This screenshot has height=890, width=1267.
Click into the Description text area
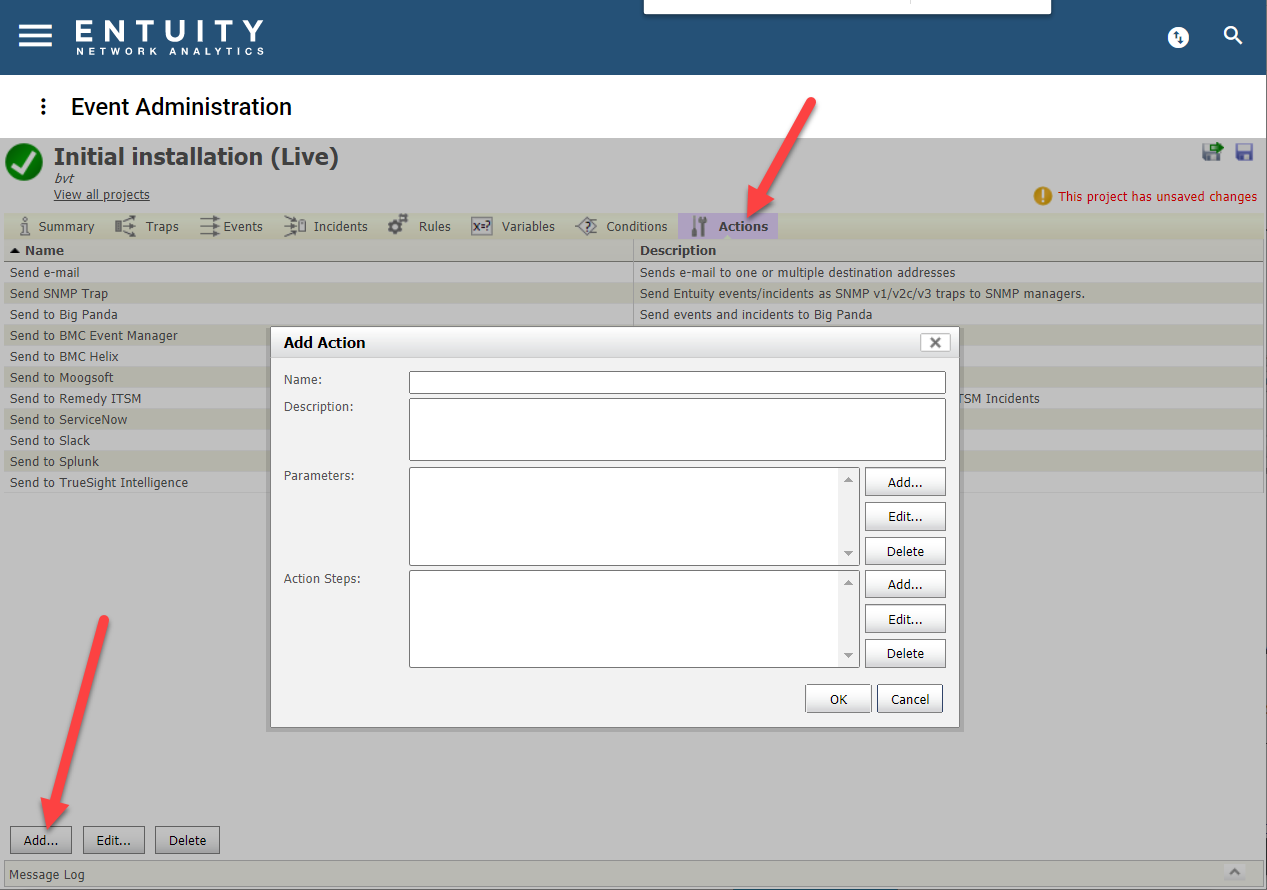tap(677, 430)
